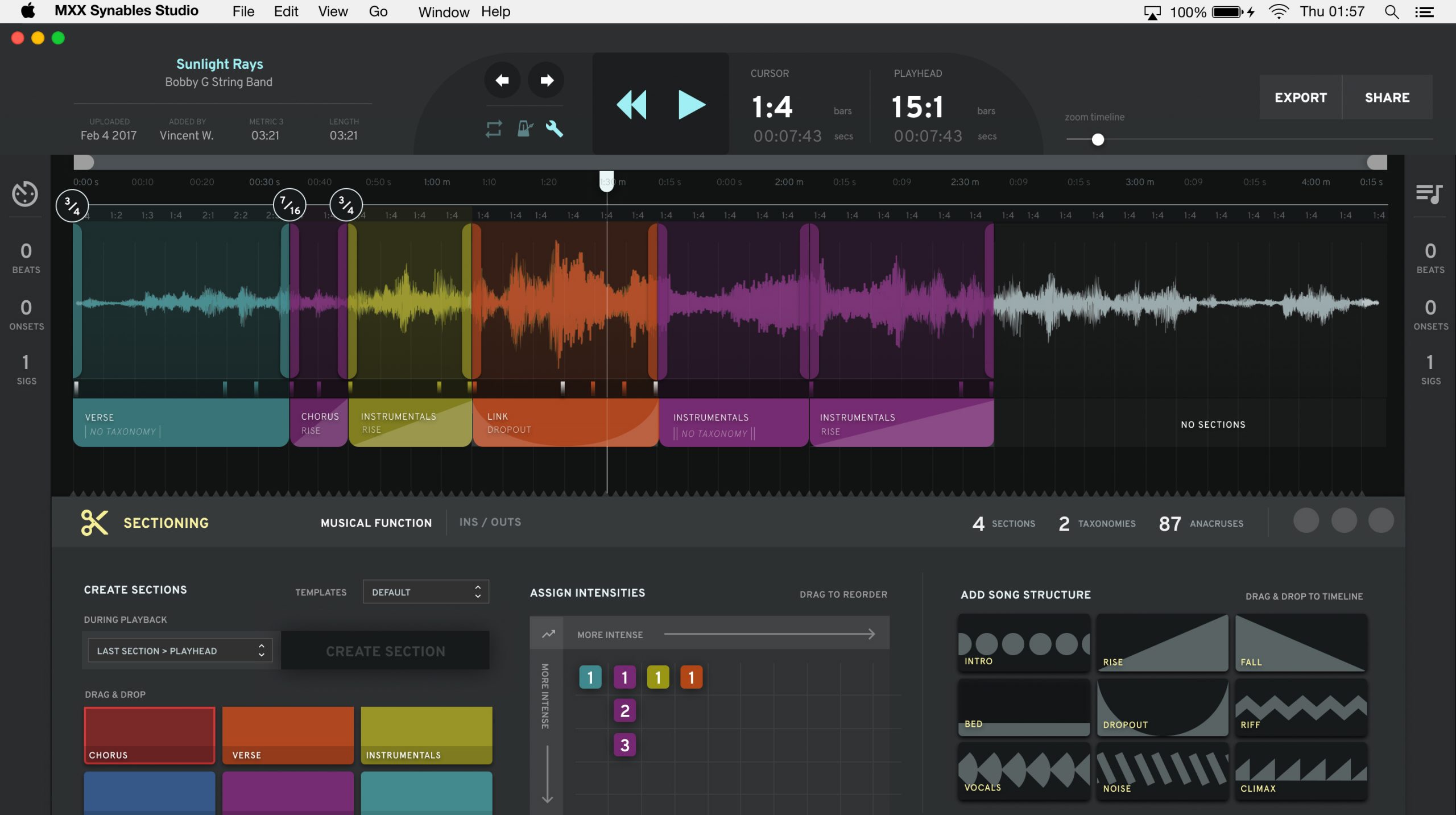
Task: Select the orange VERSE drag swatch
Action: tap(288, 735)
